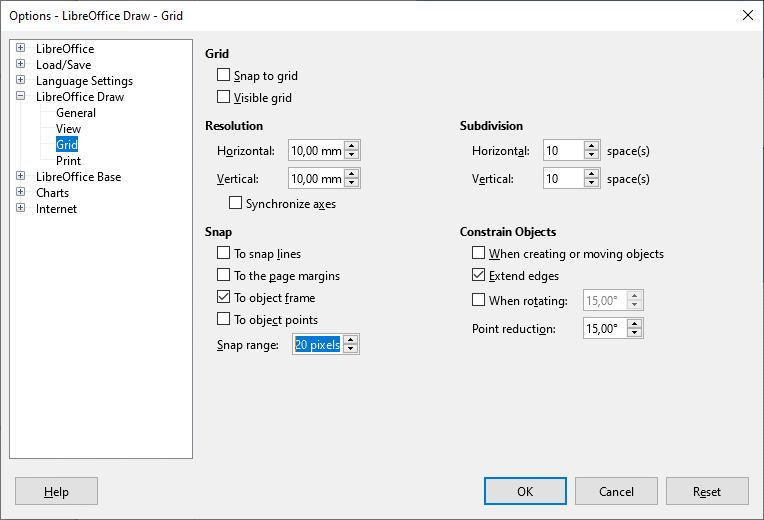Expand the Internet tree node
The height and width of the screenshot is (520, 764).
(20, 208)
